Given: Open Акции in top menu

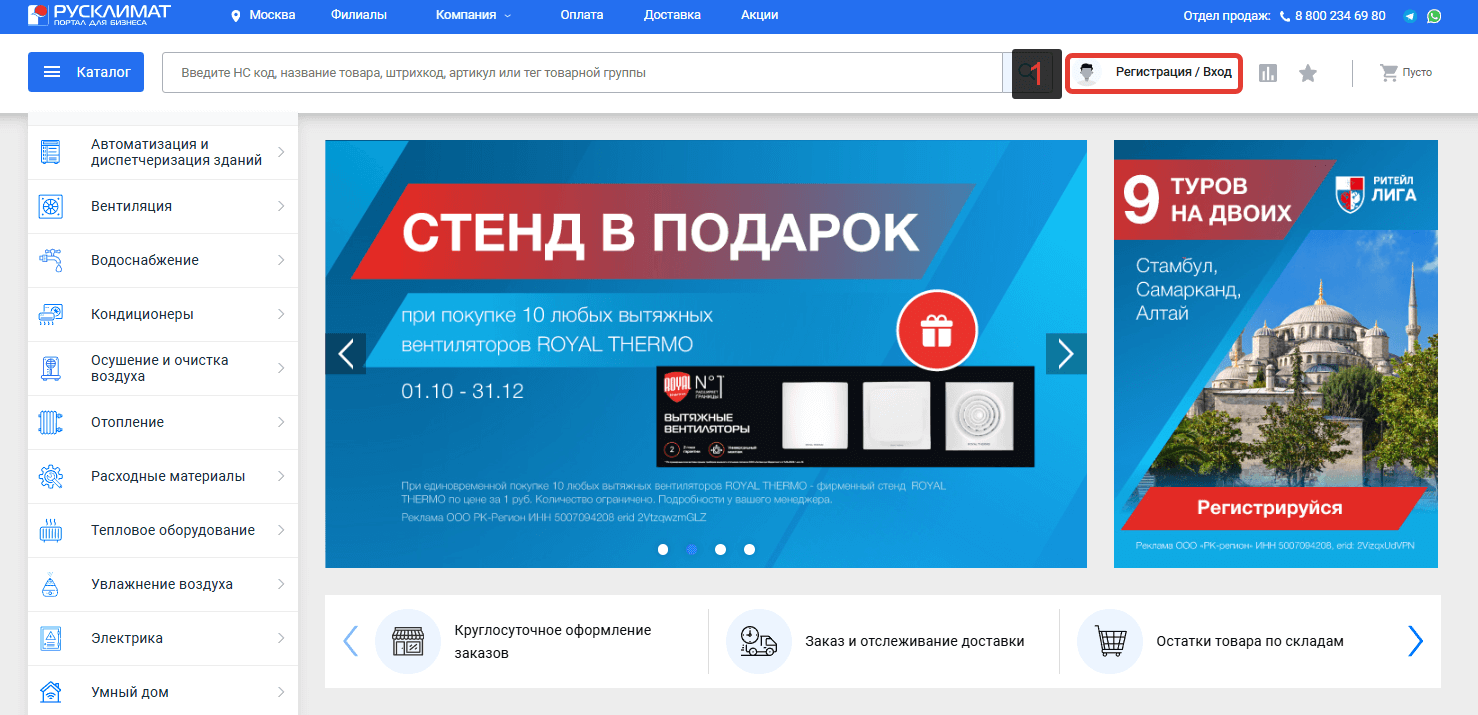Looking at the screenshot, I should (x=760, y=16).
